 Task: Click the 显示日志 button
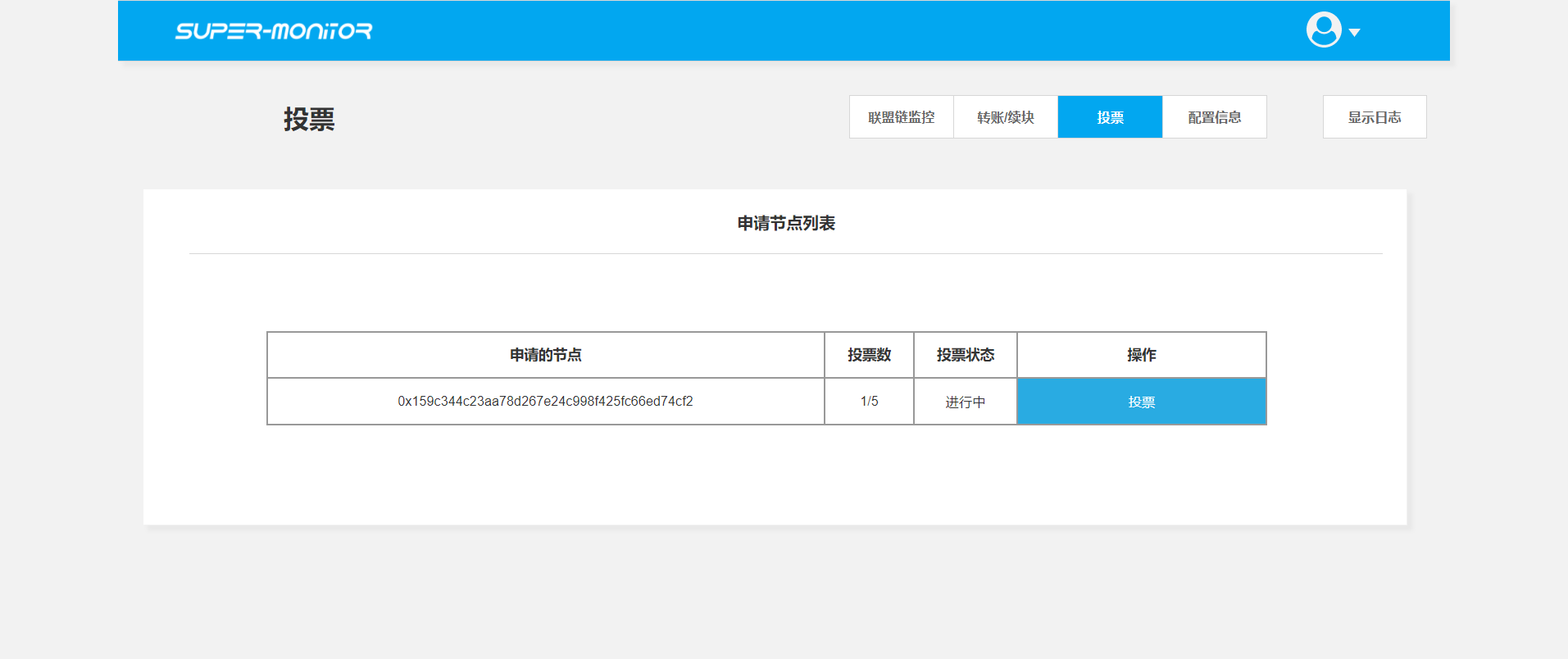[1374, 117]
